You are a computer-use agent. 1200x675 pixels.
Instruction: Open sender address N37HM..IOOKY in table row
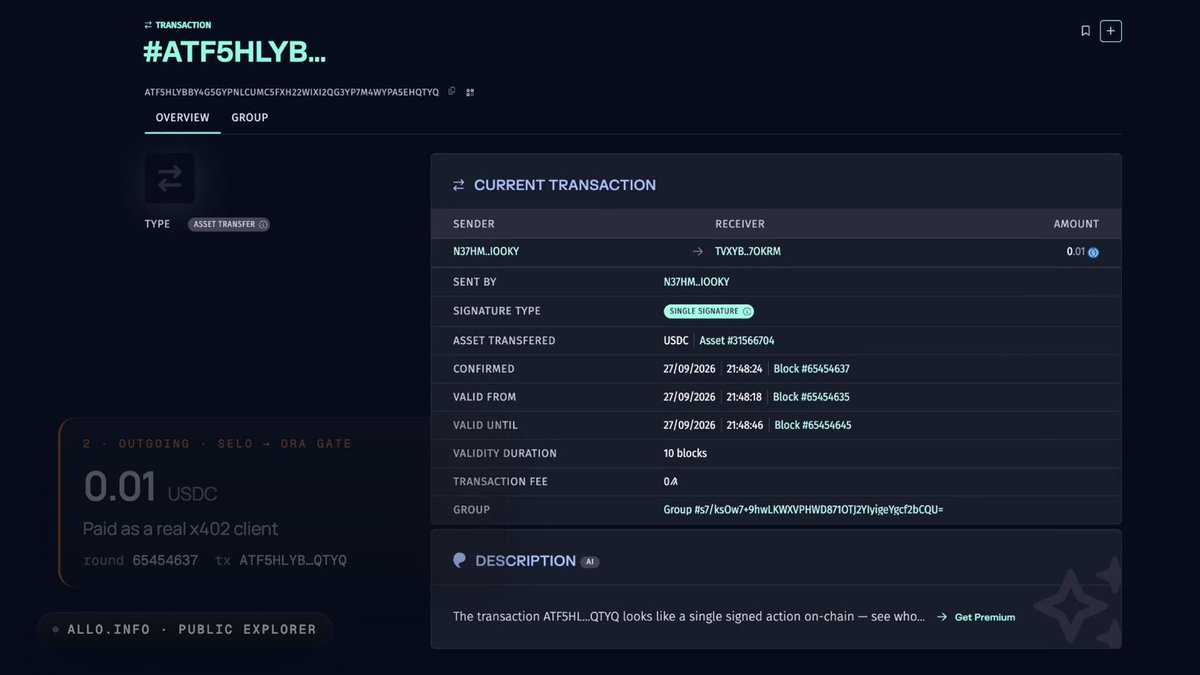[486, 252]
